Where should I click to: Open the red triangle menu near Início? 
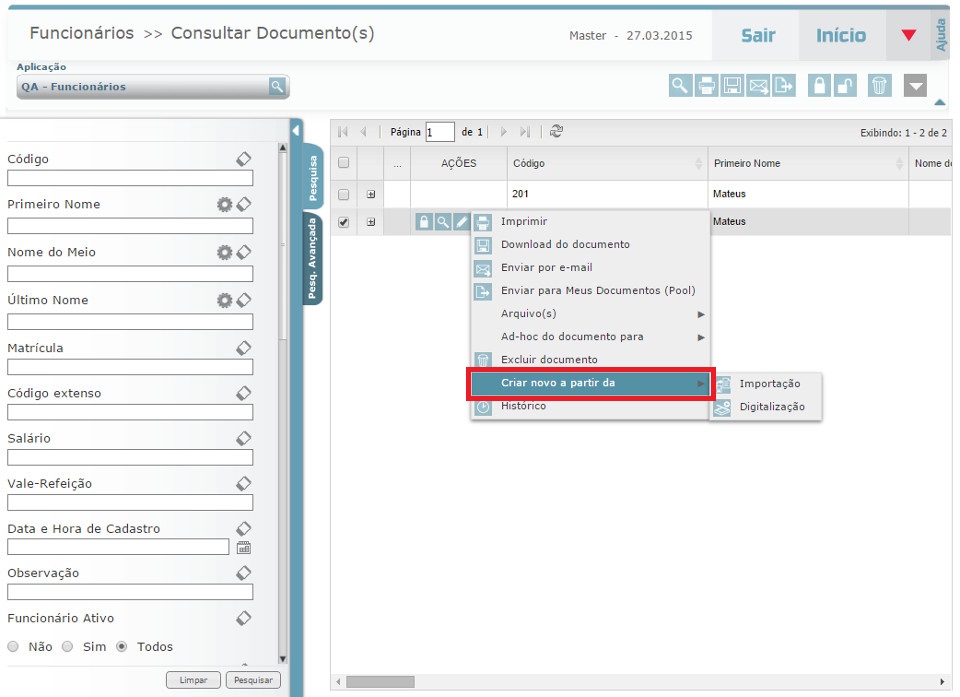click(x=908, y=36)
